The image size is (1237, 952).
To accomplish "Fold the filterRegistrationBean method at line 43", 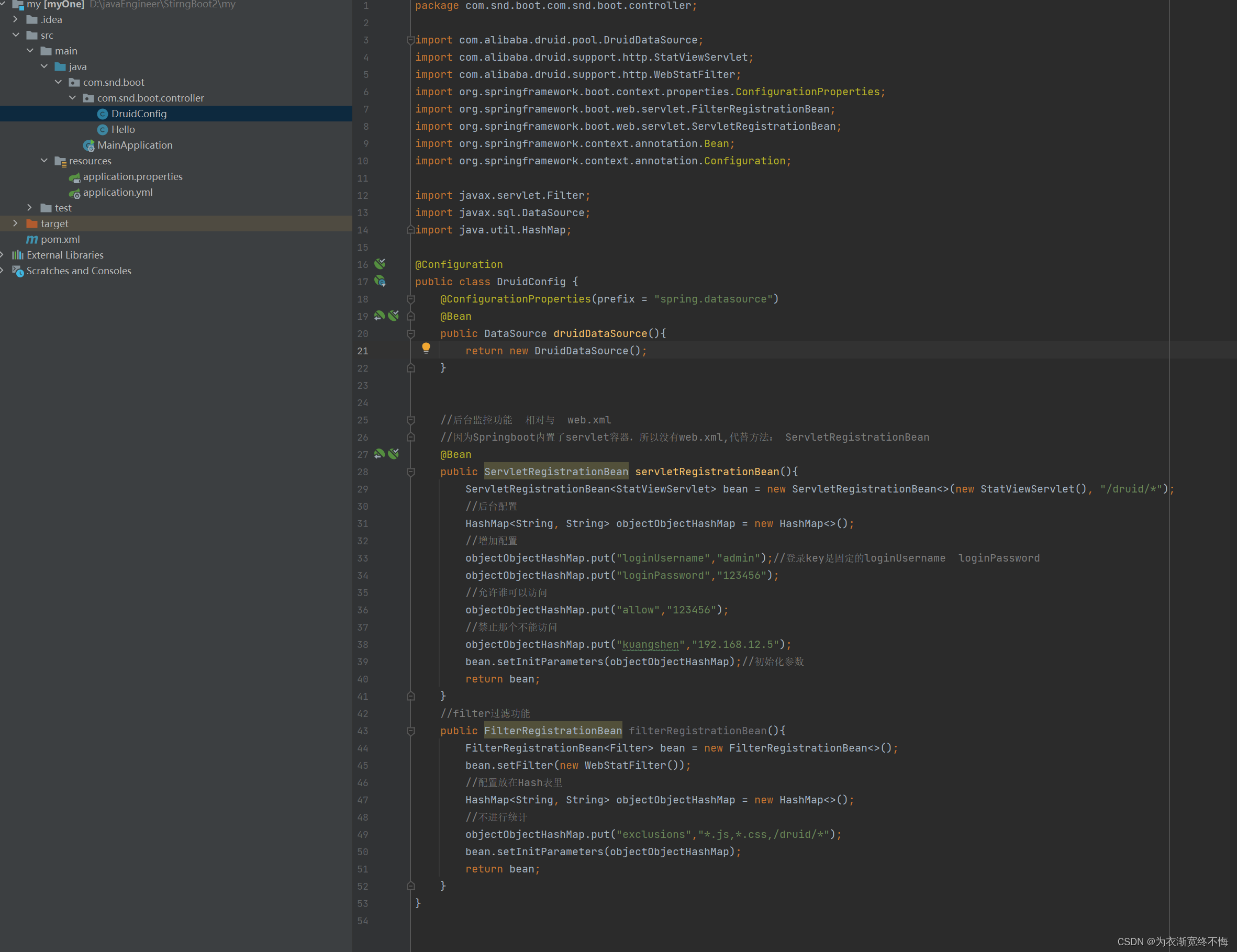I will coord(410,731).
